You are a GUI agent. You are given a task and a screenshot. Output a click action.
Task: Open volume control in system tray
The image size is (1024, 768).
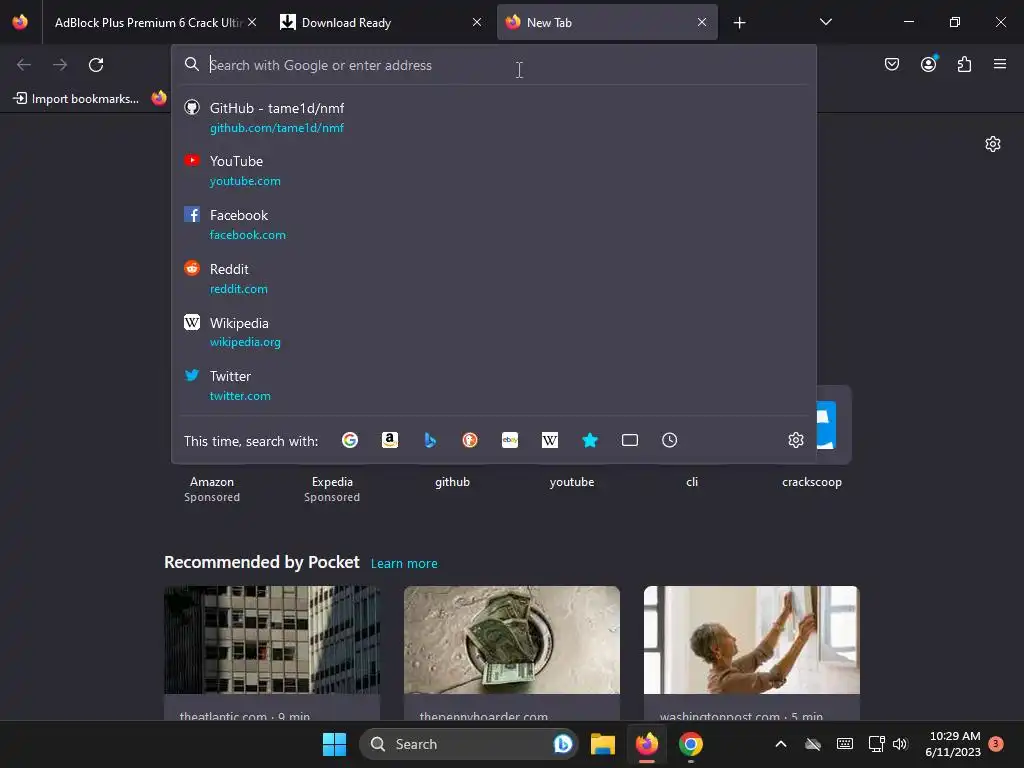pyautogui.click(x=900, y=744)
